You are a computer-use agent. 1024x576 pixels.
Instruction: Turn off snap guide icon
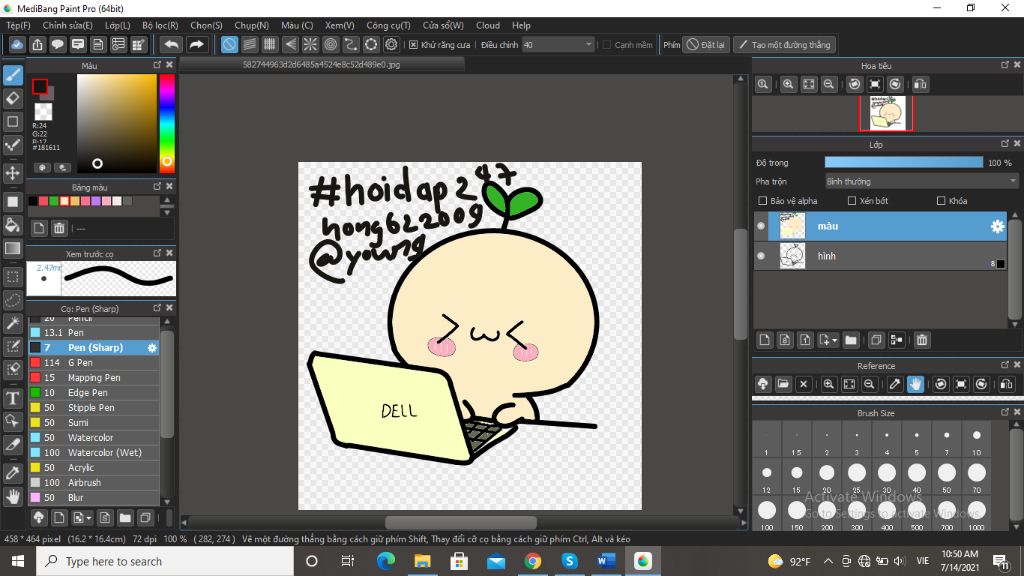pos(229,44)
